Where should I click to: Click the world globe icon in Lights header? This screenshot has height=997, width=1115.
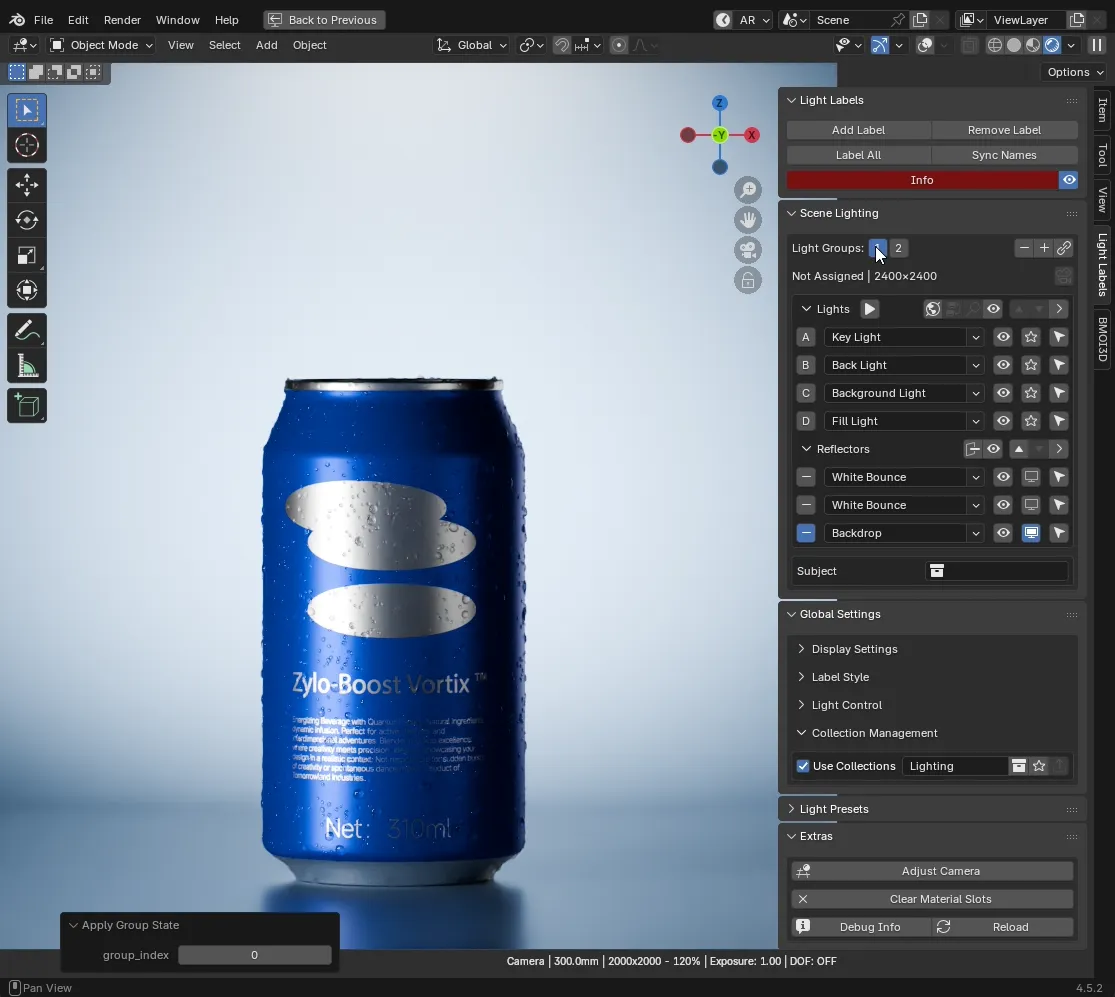(932, 309)
